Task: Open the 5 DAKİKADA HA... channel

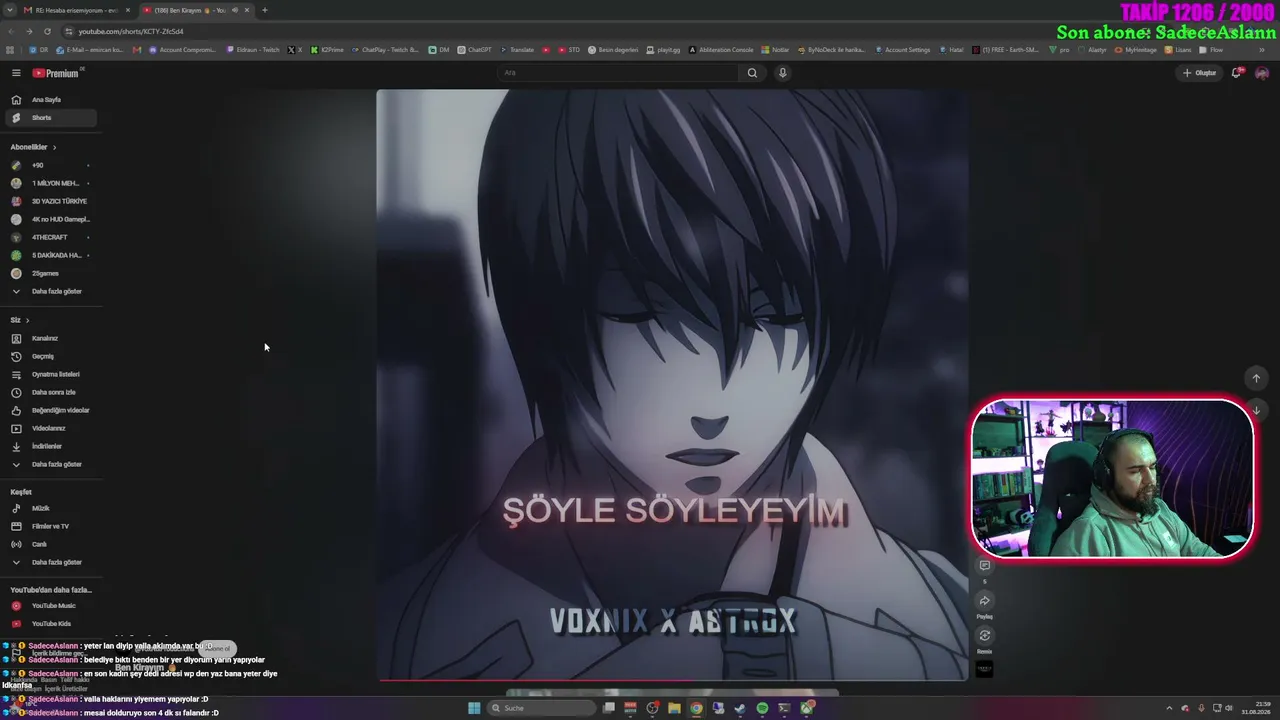Action: (x=51, y=255)
